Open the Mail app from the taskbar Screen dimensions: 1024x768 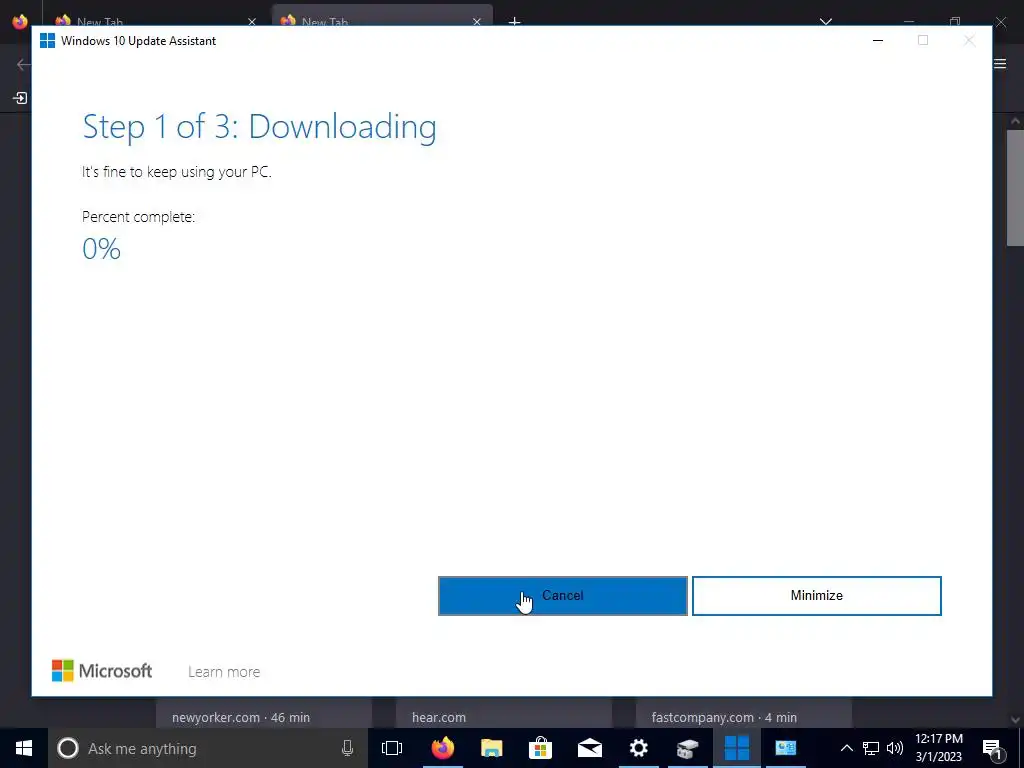click(590, 748)
